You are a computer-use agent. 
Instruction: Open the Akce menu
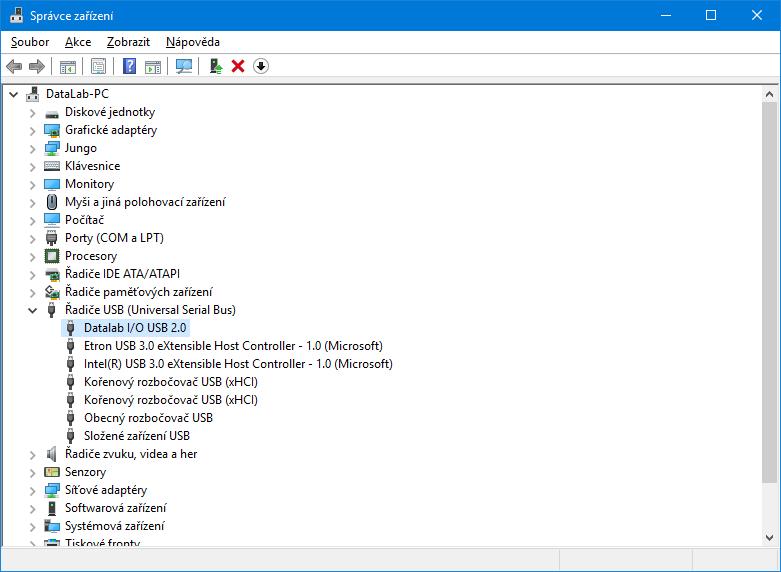(78, 42)
